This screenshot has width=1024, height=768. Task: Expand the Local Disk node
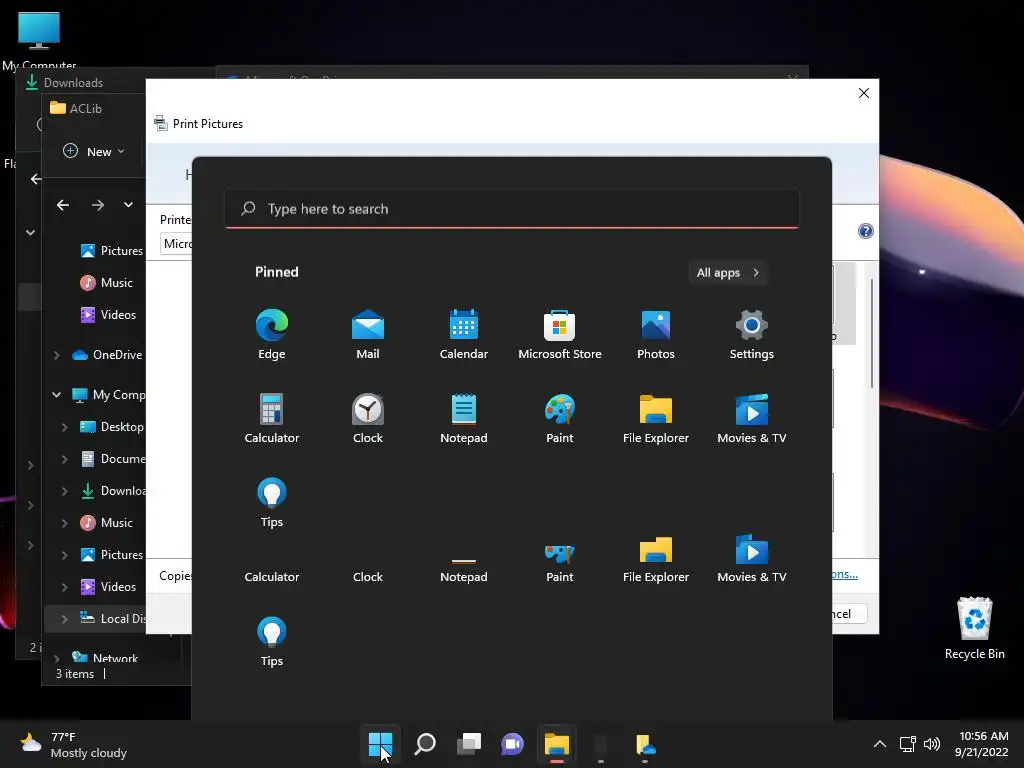point(64,619)
